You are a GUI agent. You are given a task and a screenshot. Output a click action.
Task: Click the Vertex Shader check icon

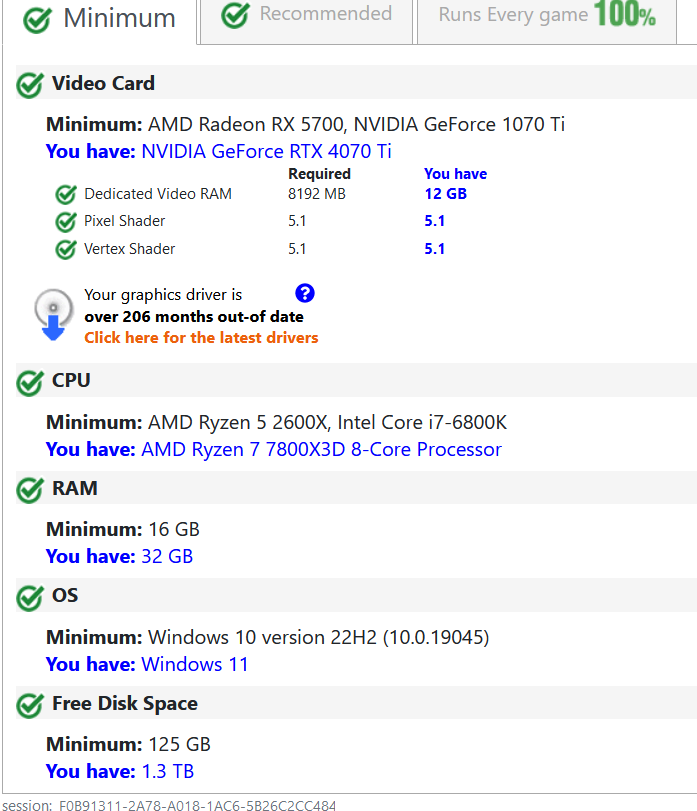(66, 249)
